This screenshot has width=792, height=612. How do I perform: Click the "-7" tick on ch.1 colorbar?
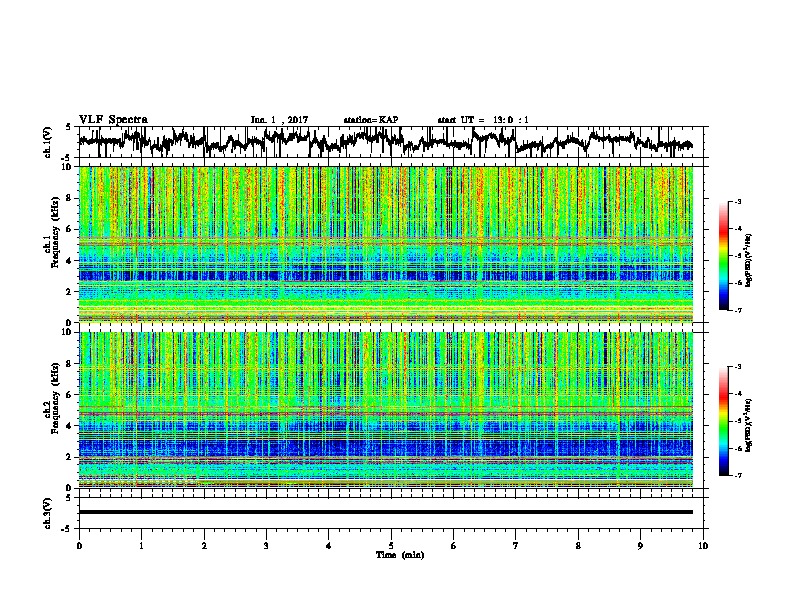click(x=737, y=310)
